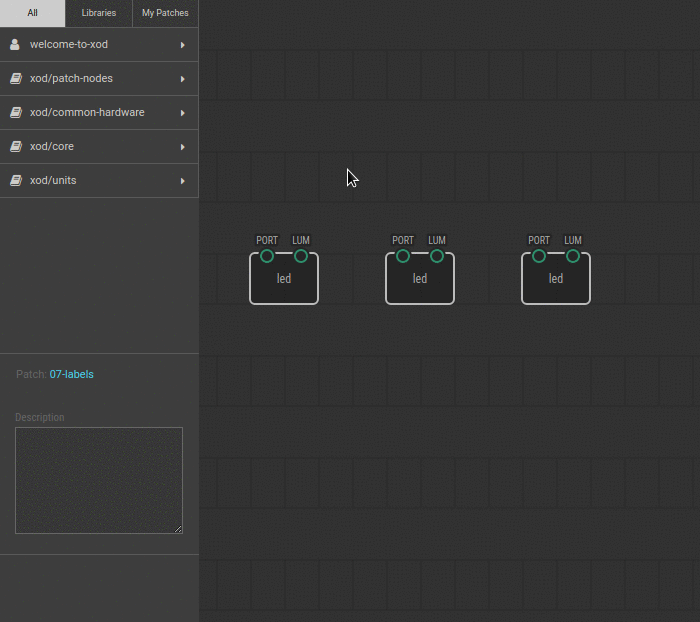The width and height of the screenshot is (700, 622).
Task: Click the book icon beside xod/units
Action: click(15, 181)
